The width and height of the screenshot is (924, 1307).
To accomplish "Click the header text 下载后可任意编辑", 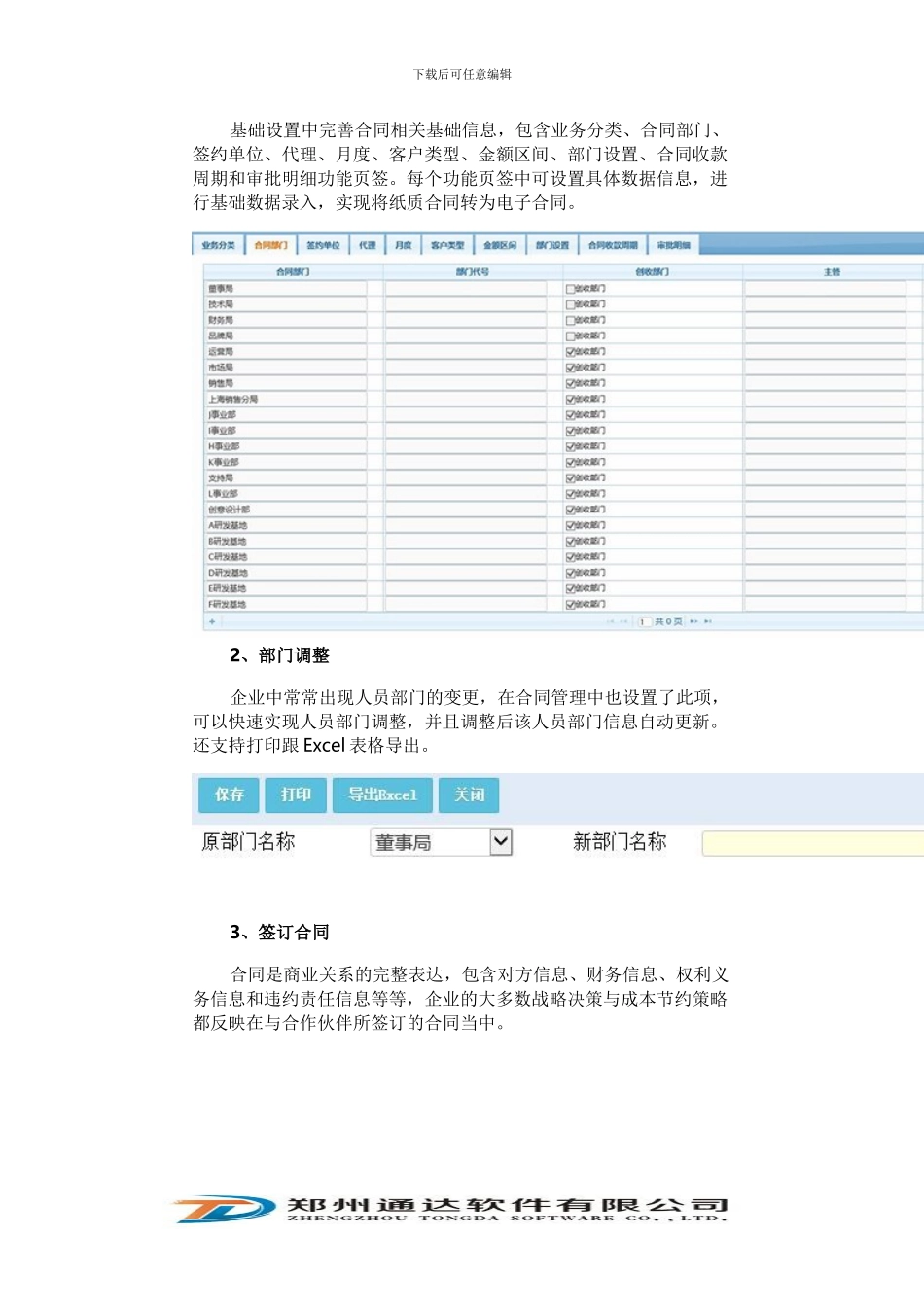I will click(462, 74).
